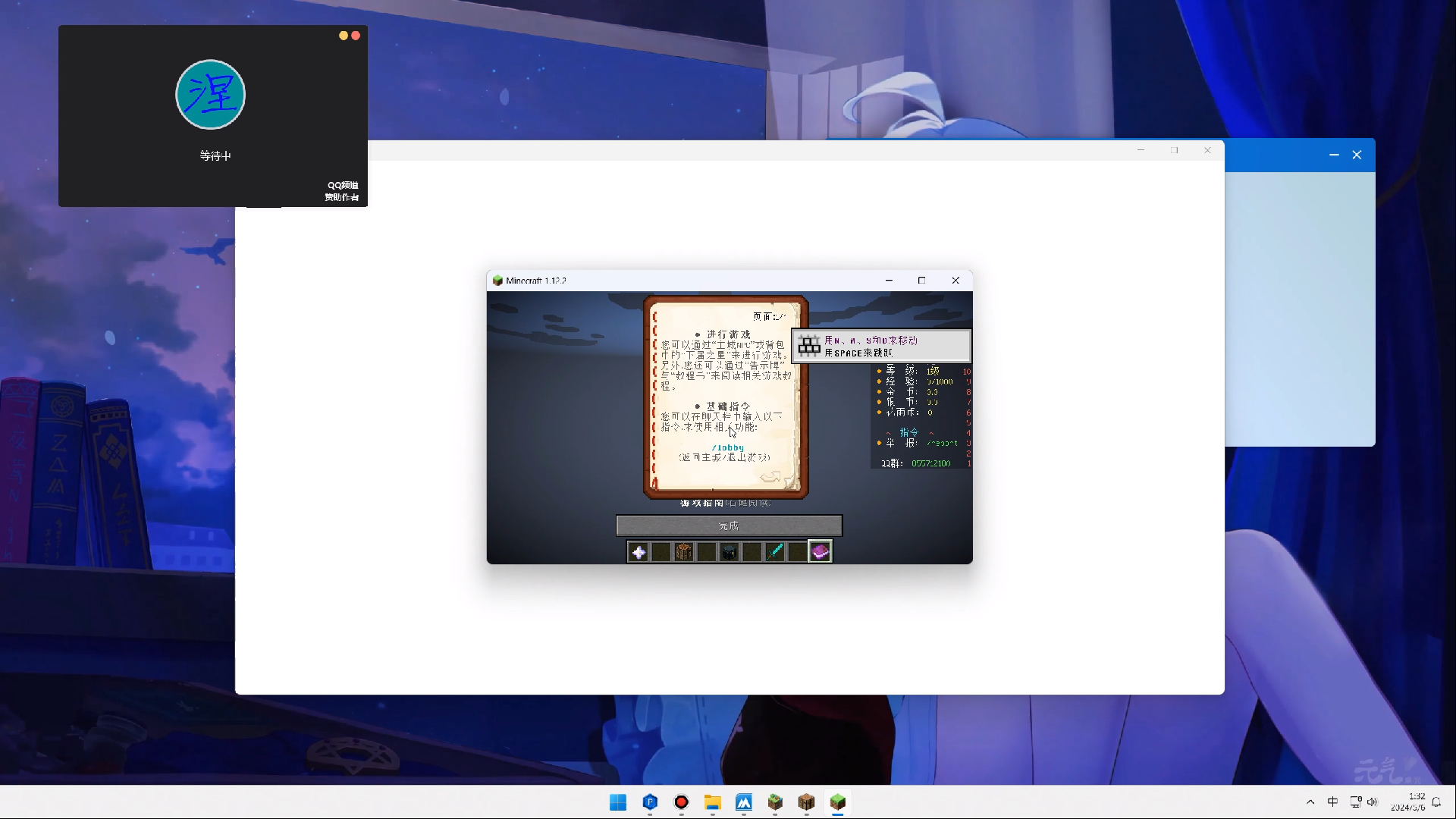Click the yellow dot on the dark window
Viewport: 1456px width, 819px height.
click(x=344, y=36)
